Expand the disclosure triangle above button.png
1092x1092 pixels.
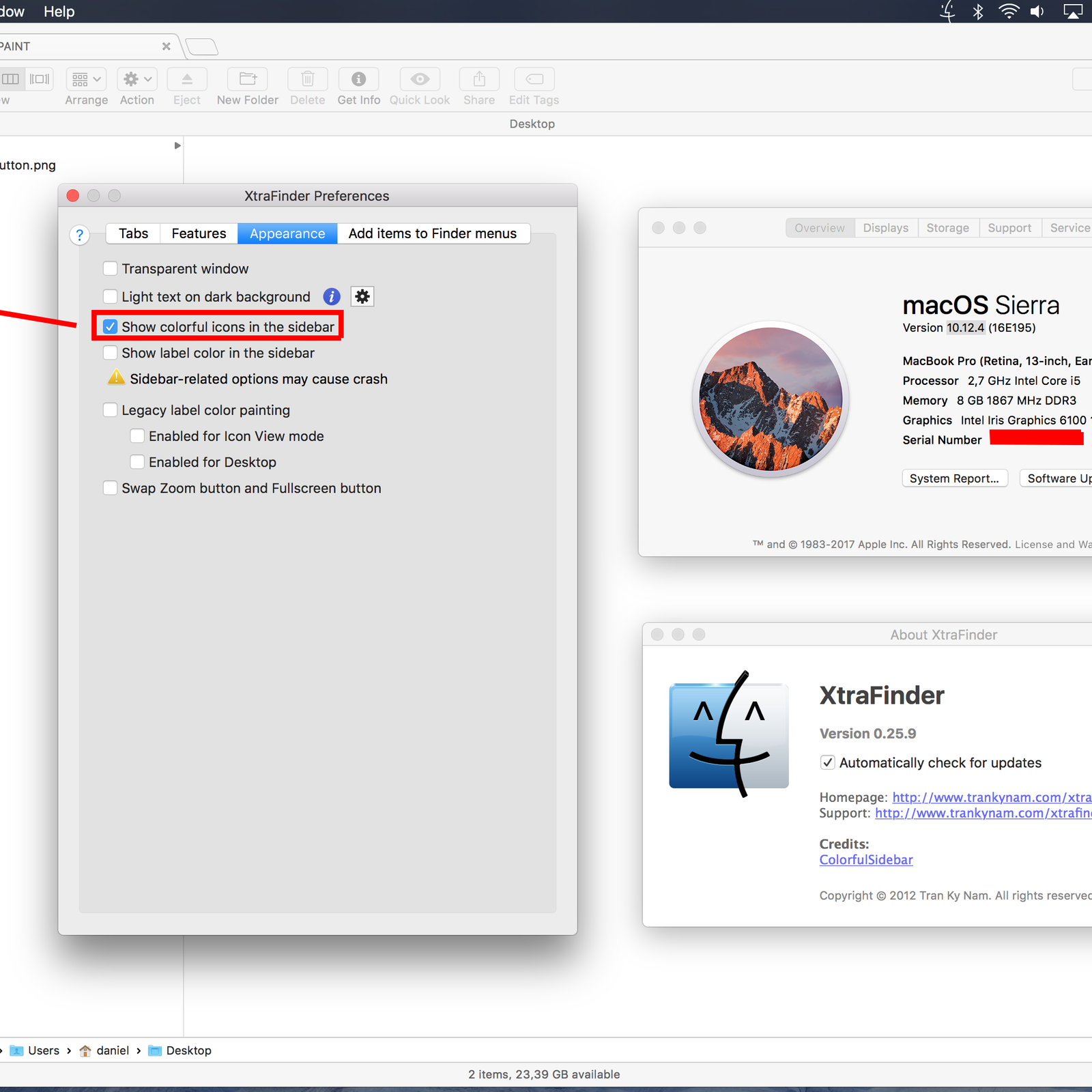click(x=177, y=145)
